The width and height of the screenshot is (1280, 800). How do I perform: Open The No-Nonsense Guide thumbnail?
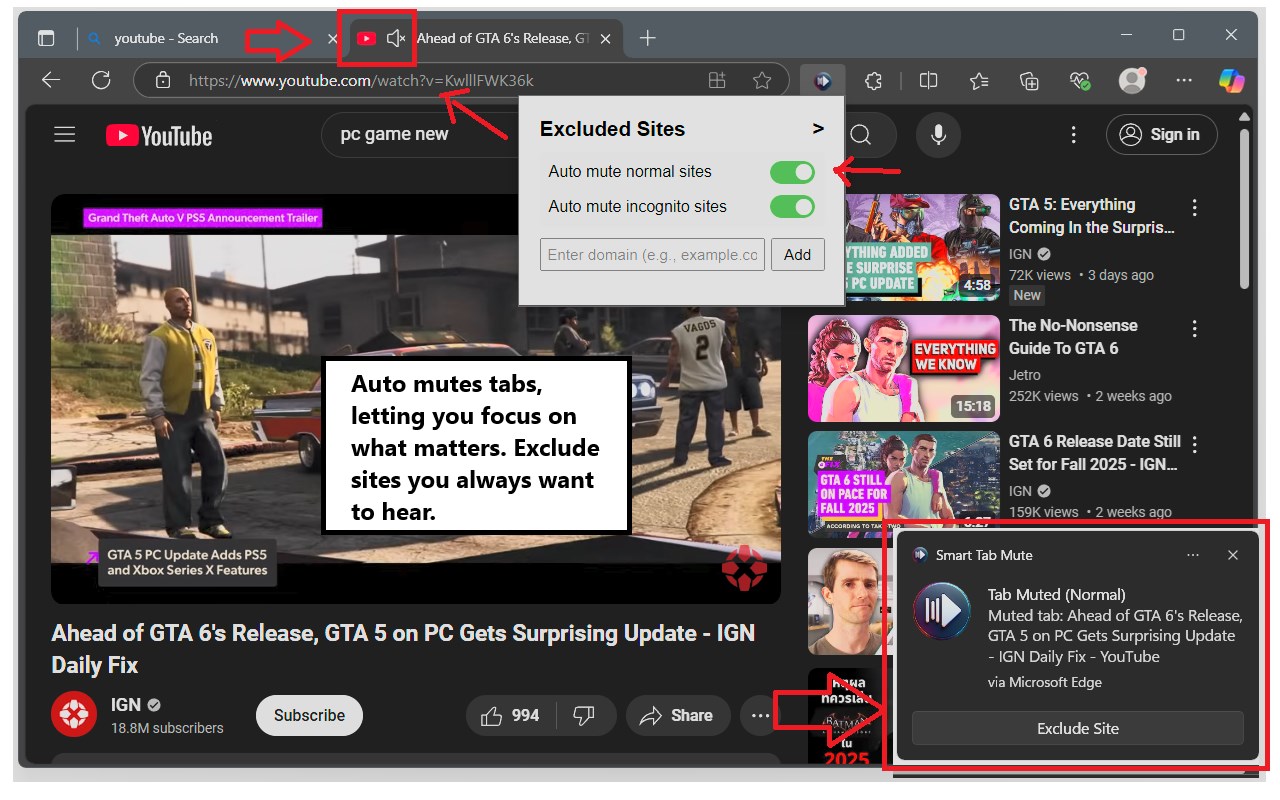click(904, 369)
